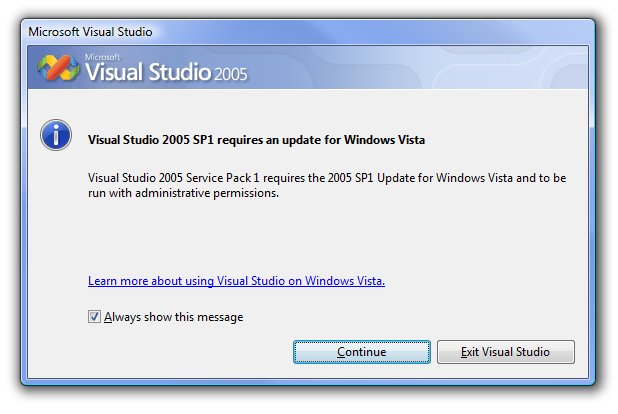Click the empty right side of blue banner
The width and height of the screenshot is (618, 414).
click(450, 68)
